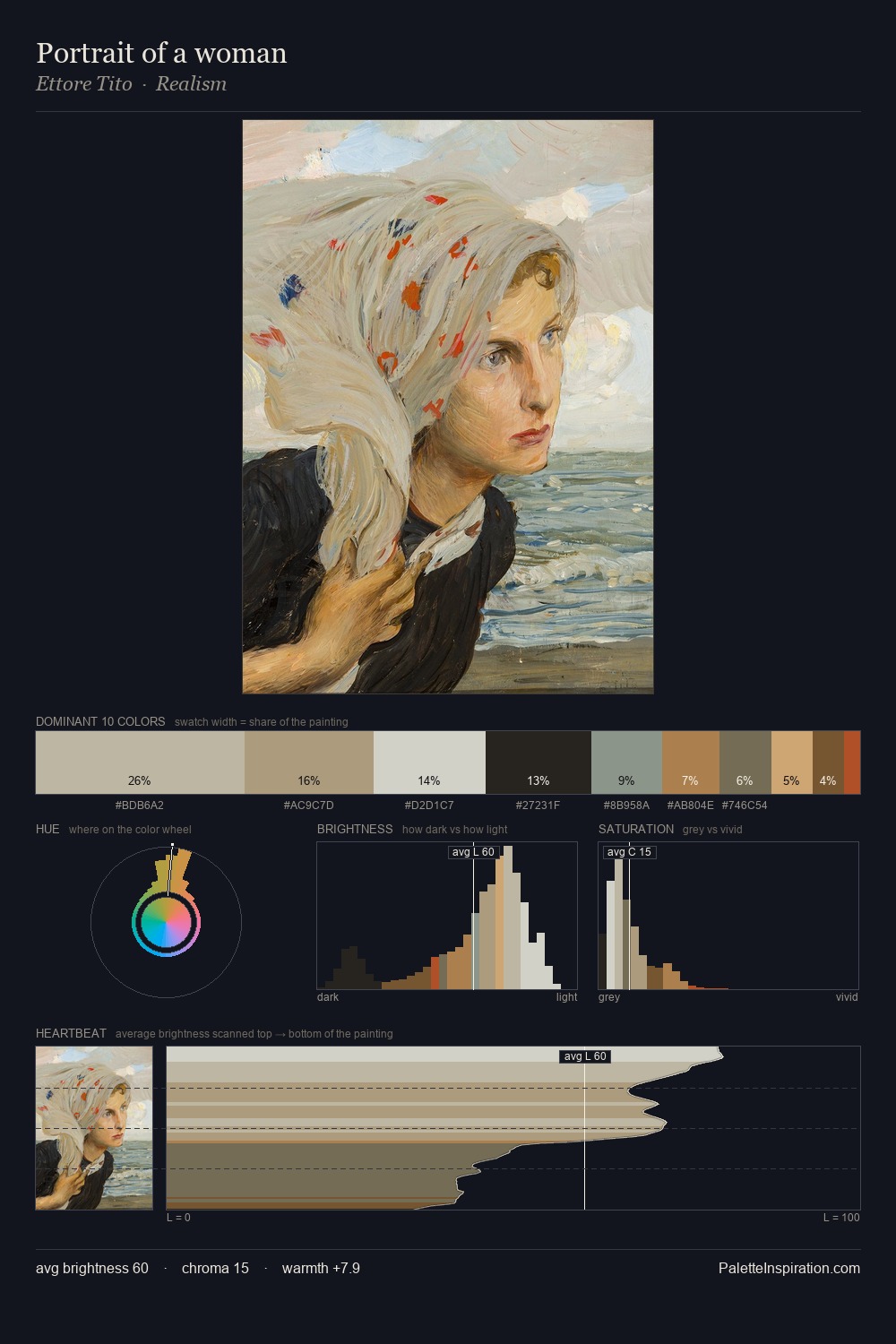This screenshot has width=896, height=1344.
Task: Click the 'L = 100' axis label
Action: [841, 1218]
